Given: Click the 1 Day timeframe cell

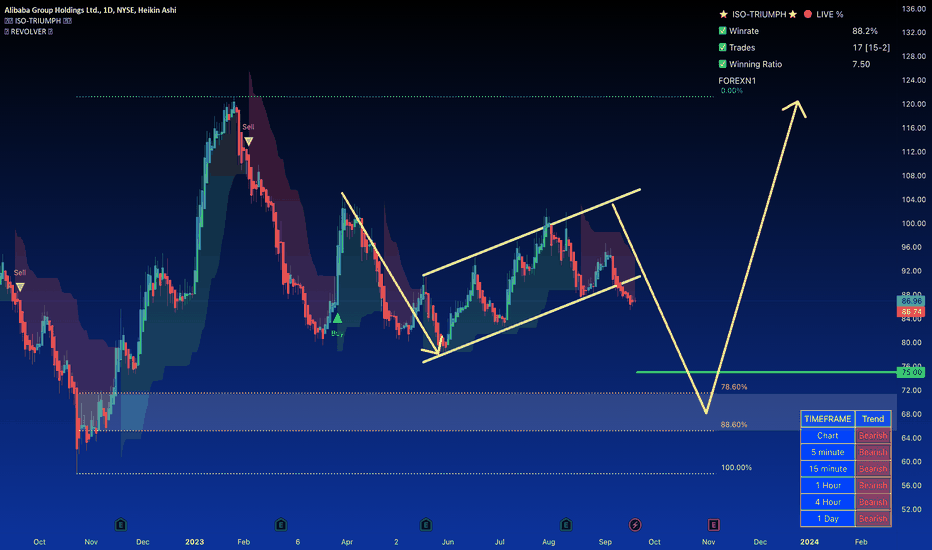Looking at the screenshot, I should 827,518.
